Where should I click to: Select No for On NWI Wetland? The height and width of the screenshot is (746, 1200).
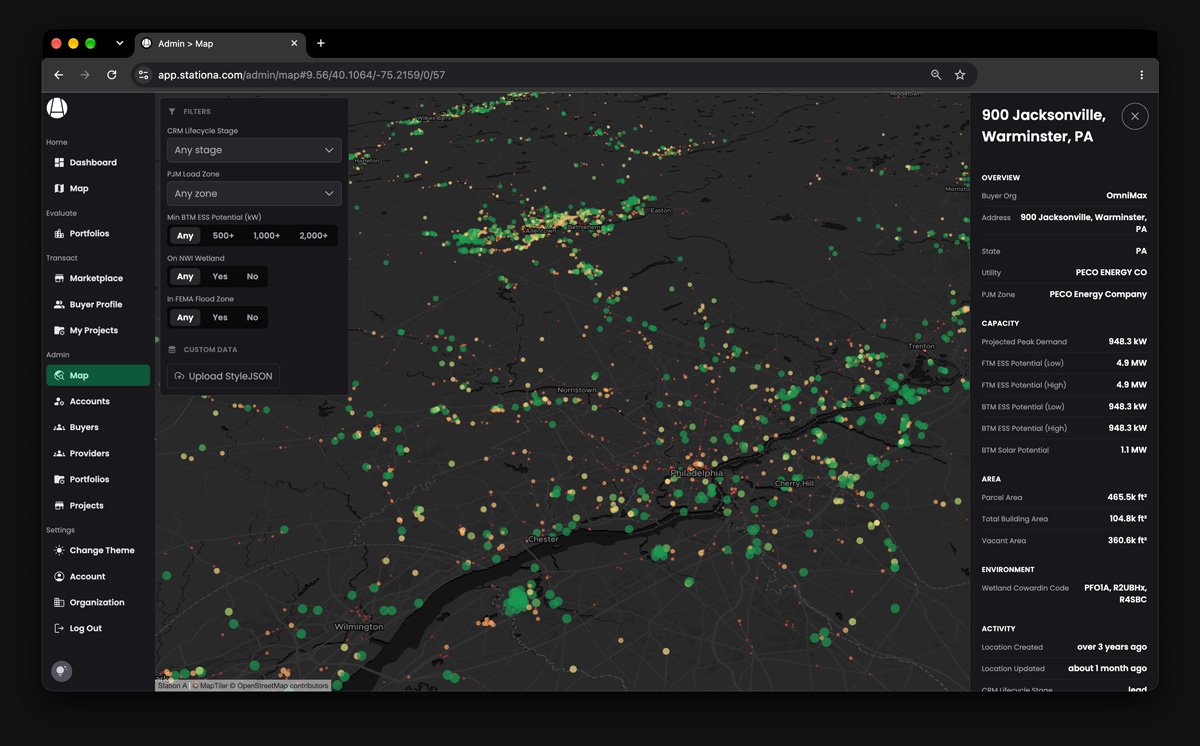(252, 276)
